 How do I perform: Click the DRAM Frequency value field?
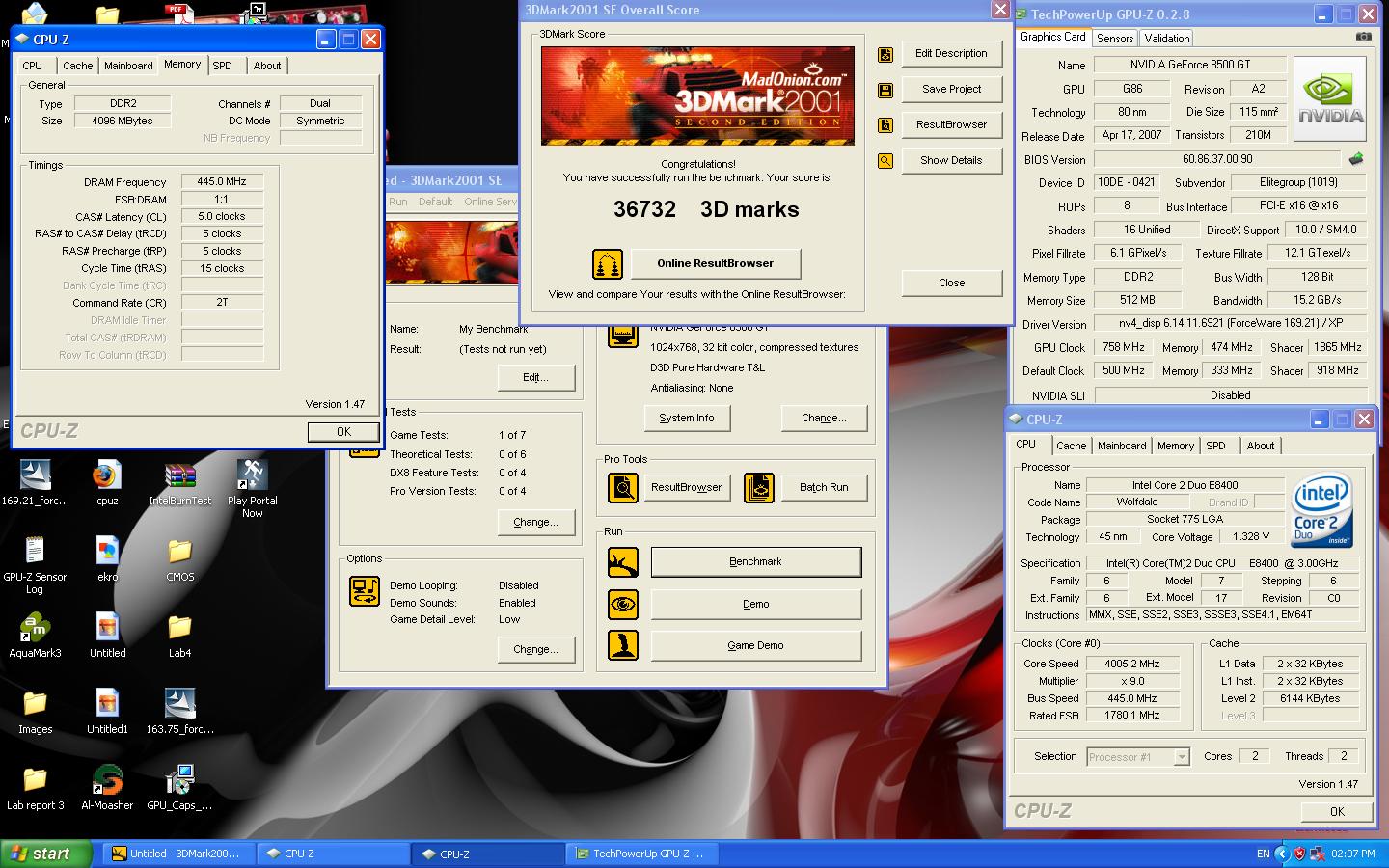coord(222,181)
